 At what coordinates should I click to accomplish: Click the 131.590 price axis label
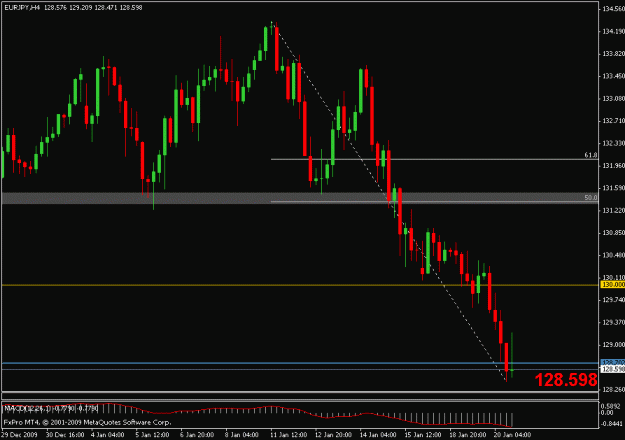(x=613, y=188)
